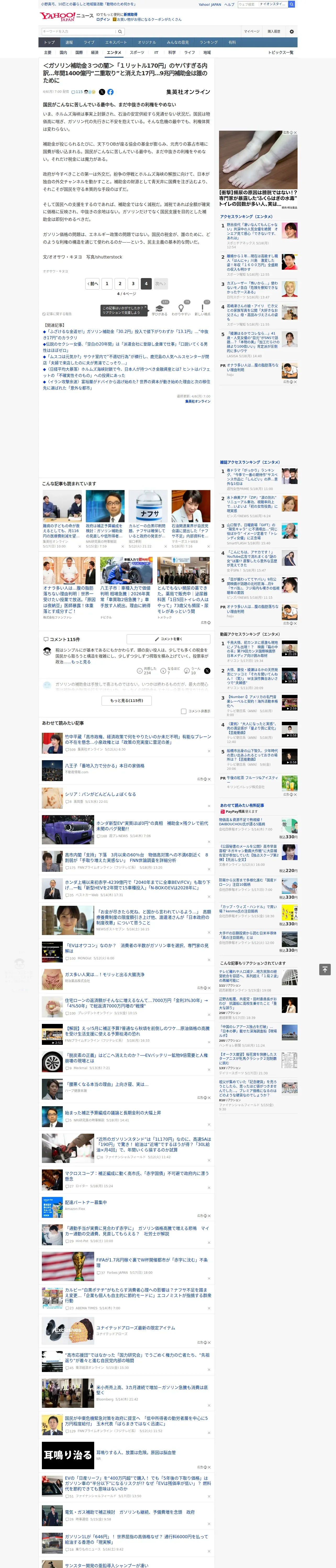Image resolution: width=336 pixels, height=1568 pixels.
Task: Open related article 日経平均大暴落 ホルムズ海峡封鎖
Action: pos(126,372)
